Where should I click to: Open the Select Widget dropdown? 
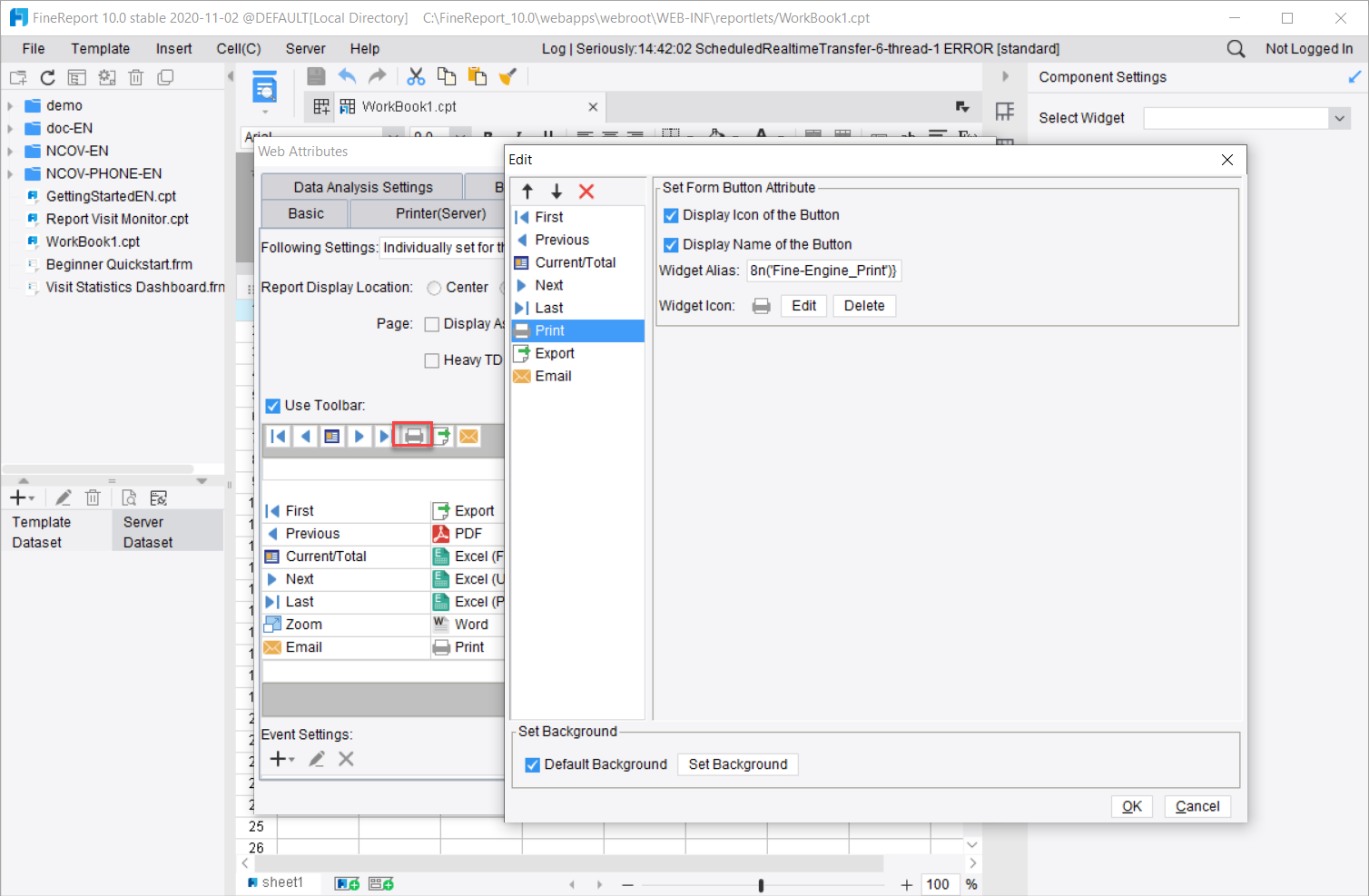pyautogui.click(x=1339, y=118)
